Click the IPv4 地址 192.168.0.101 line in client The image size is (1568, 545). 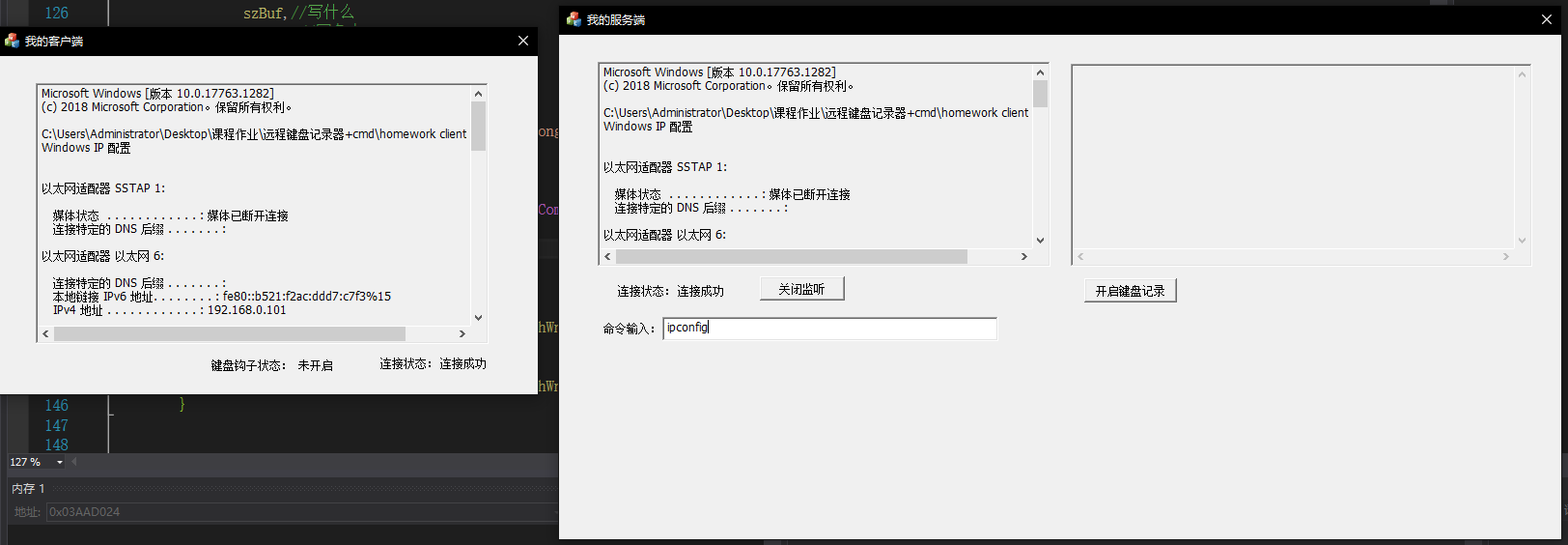(x=169, y=310)
